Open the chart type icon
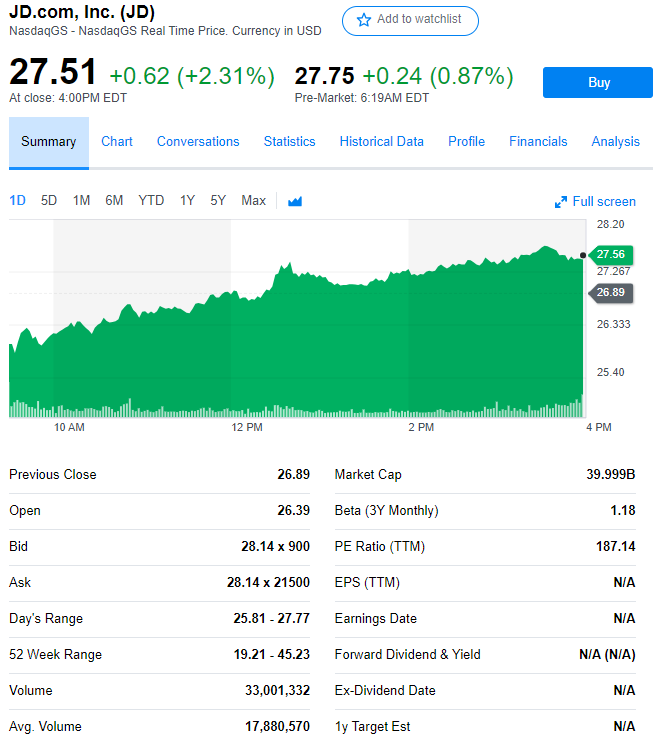This screenshot has width=653, height=744. [x=295, y=201]
